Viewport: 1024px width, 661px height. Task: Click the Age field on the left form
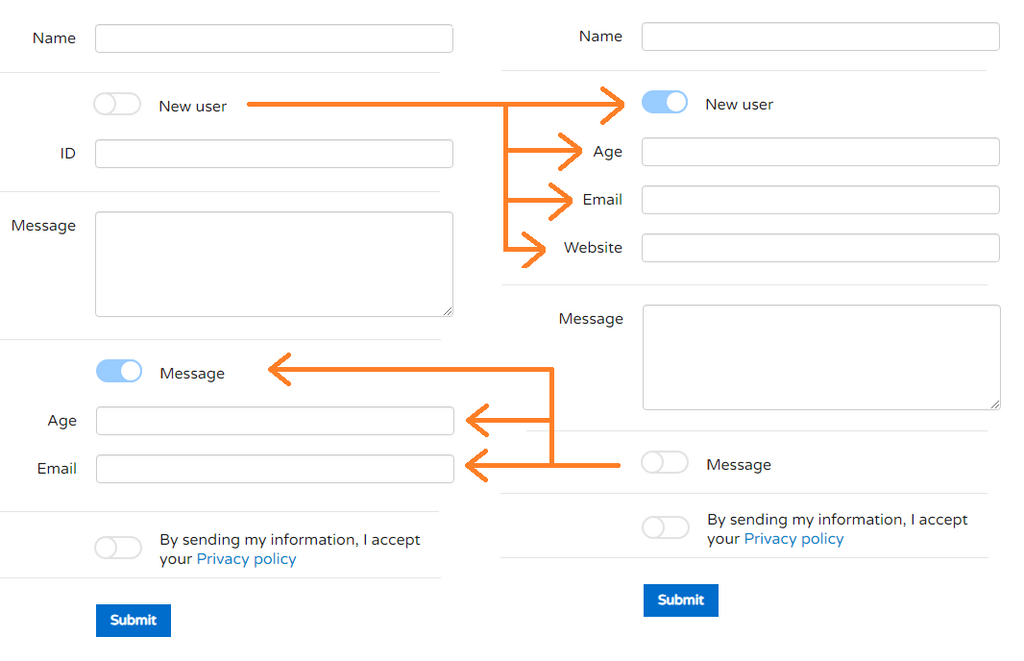pos(275,420)
